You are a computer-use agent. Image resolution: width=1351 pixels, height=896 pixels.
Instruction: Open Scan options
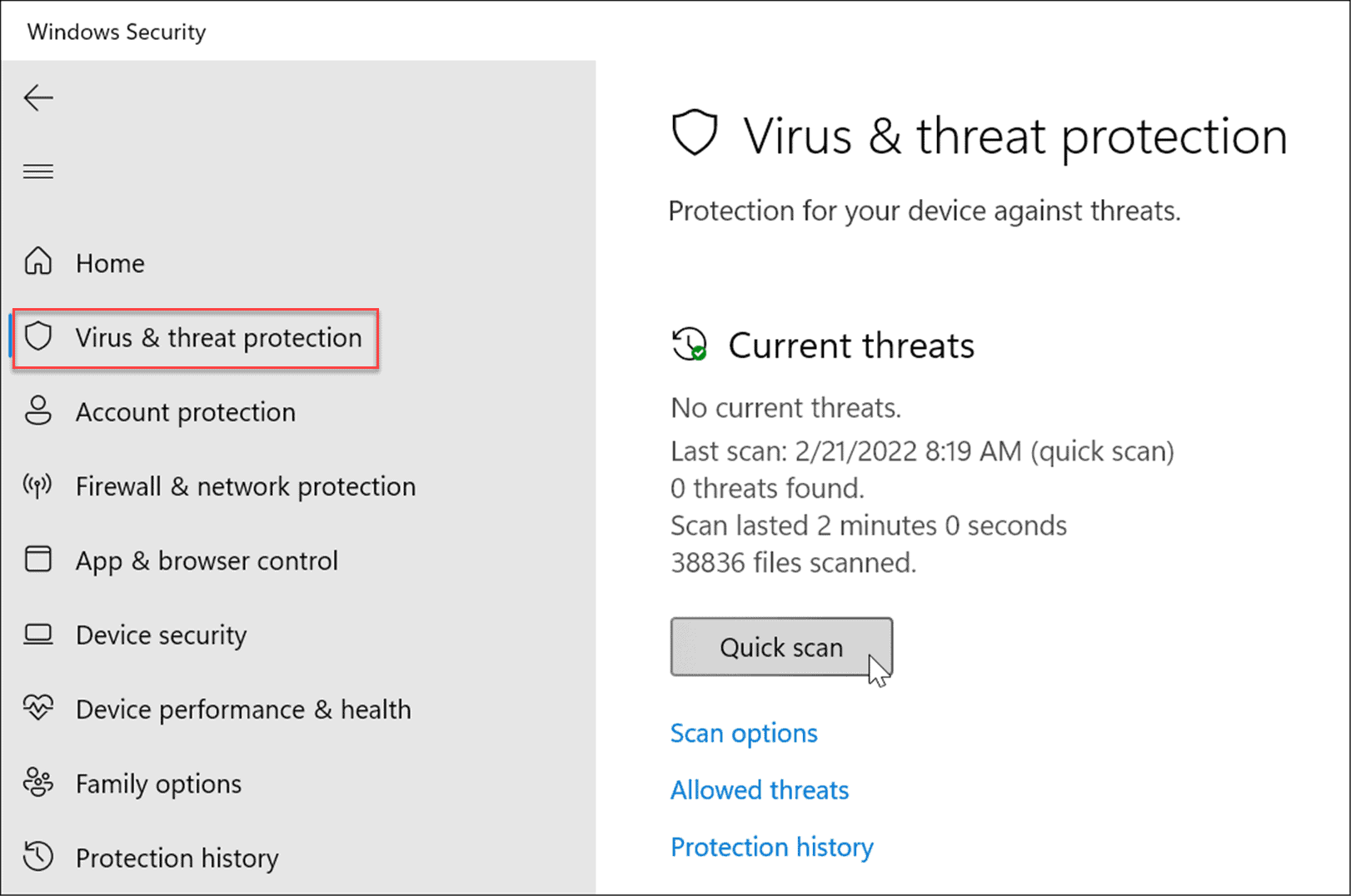tap(743, 733)
